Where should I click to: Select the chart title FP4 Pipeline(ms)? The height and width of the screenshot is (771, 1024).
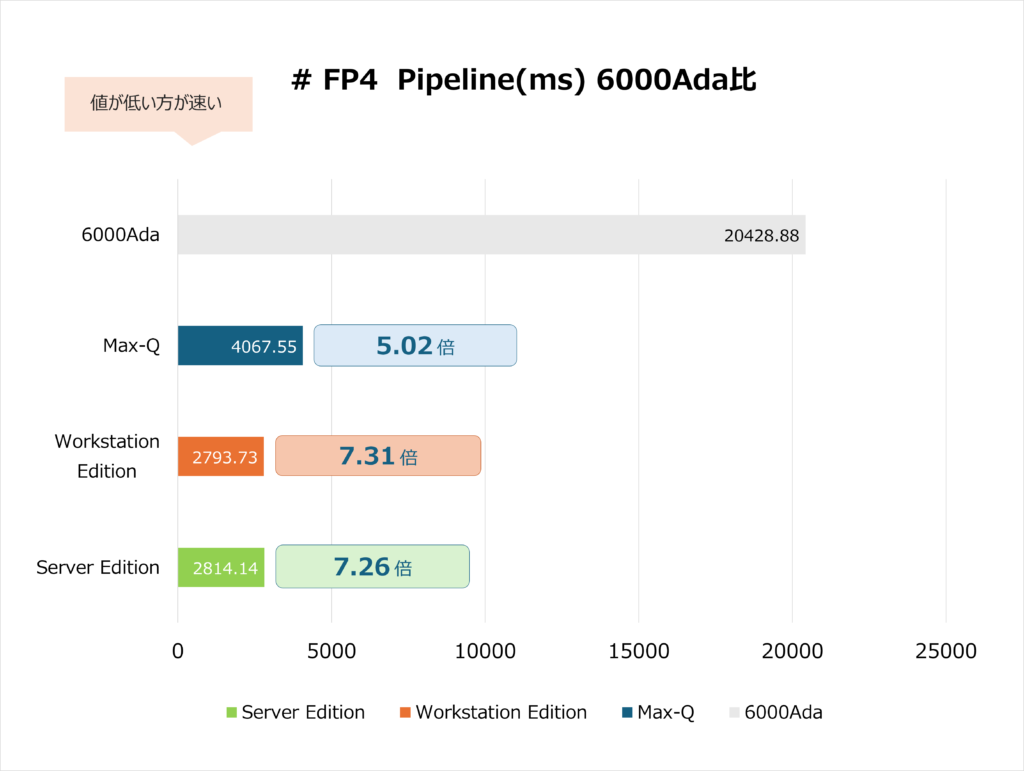pyautogui.click(x=523, y=81)
